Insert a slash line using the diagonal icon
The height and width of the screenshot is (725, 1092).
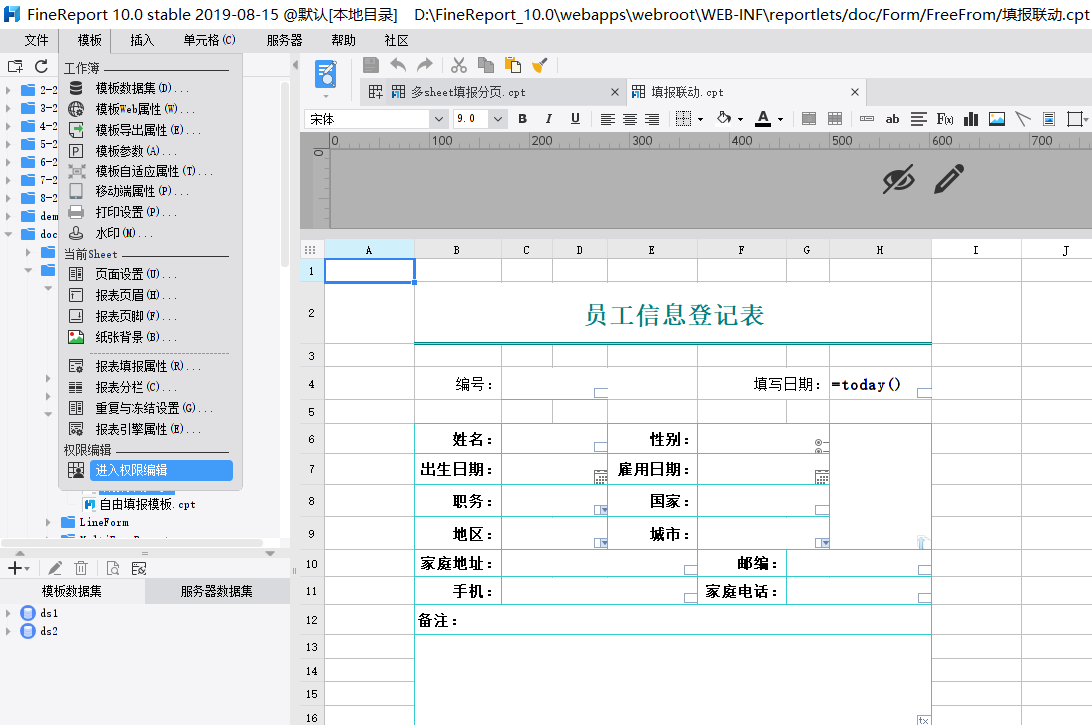pyautogui.click(x=1022, y=119)
